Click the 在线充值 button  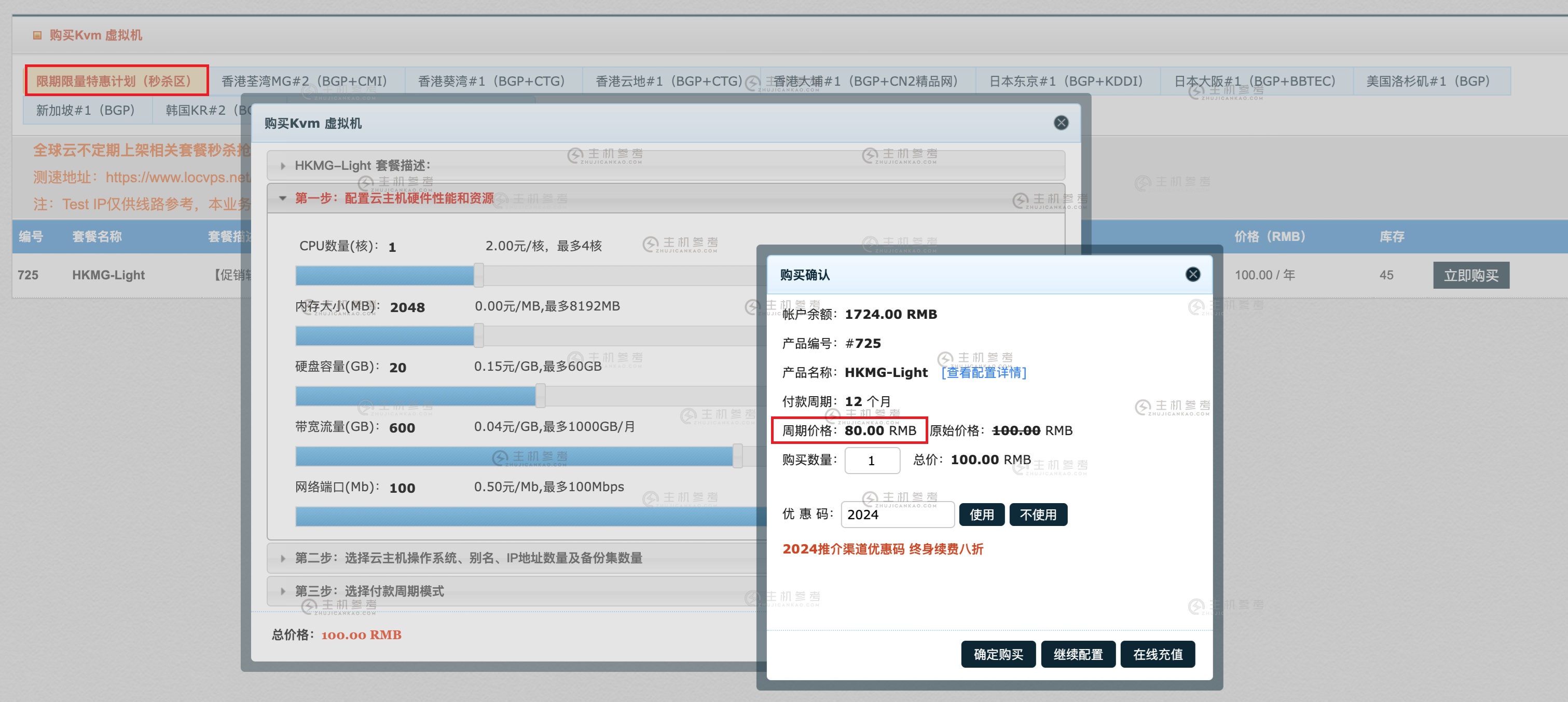pyautogui.click(x=1158, y=654)
